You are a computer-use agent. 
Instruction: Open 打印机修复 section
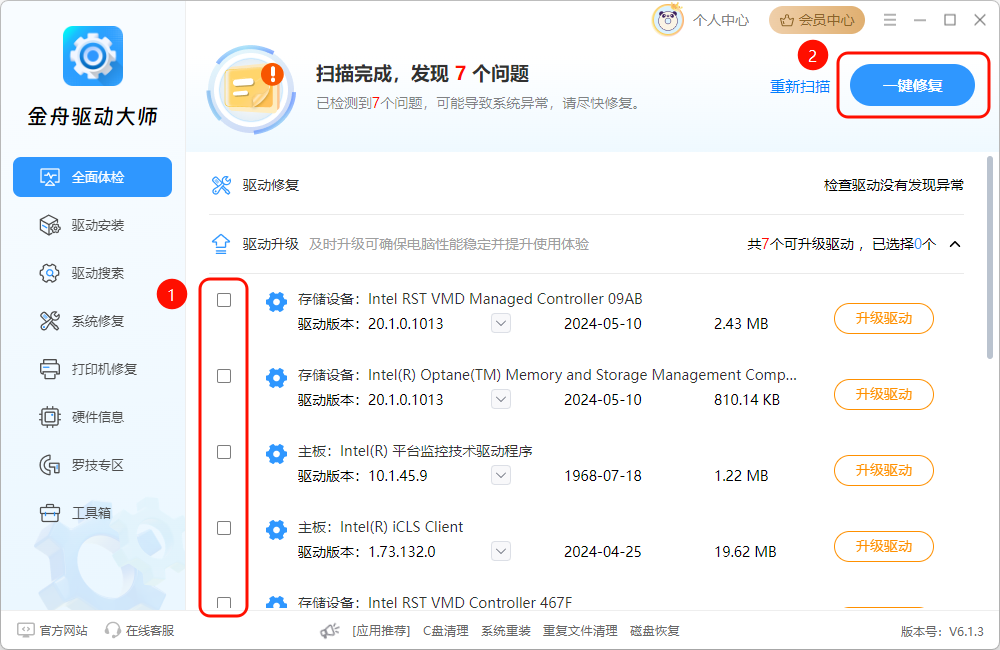tap(92, 369)
